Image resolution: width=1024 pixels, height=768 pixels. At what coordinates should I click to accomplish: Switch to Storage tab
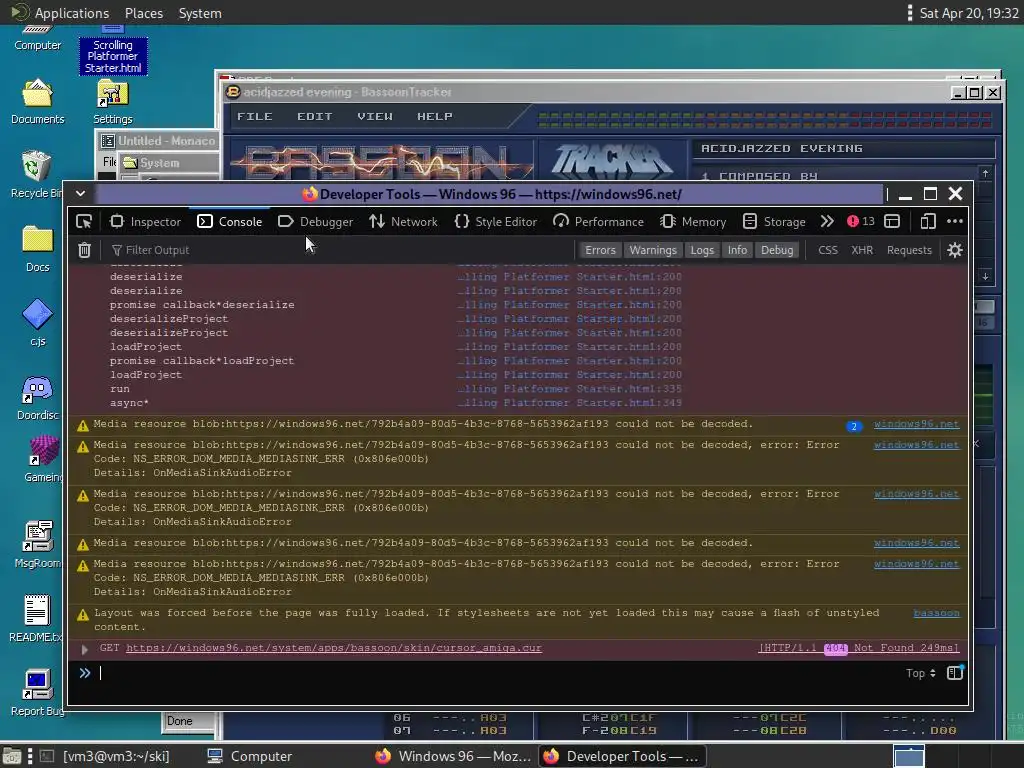[x=775, y=221]
